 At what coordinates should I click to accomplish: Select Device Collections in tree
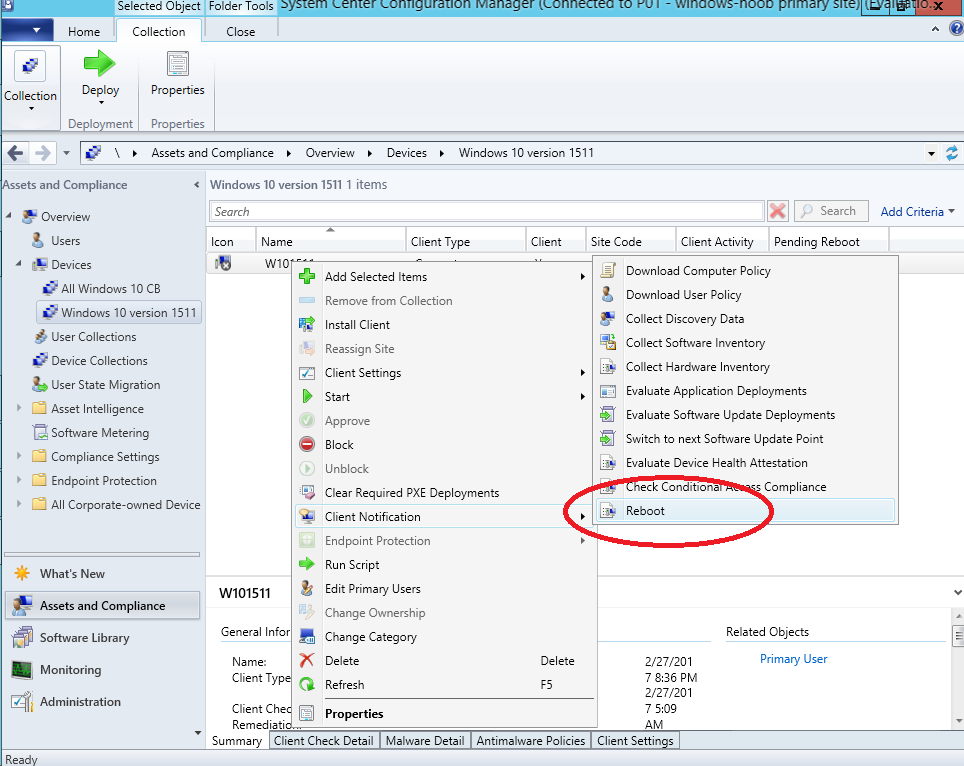pyautogui.click(x=90, y=360)
